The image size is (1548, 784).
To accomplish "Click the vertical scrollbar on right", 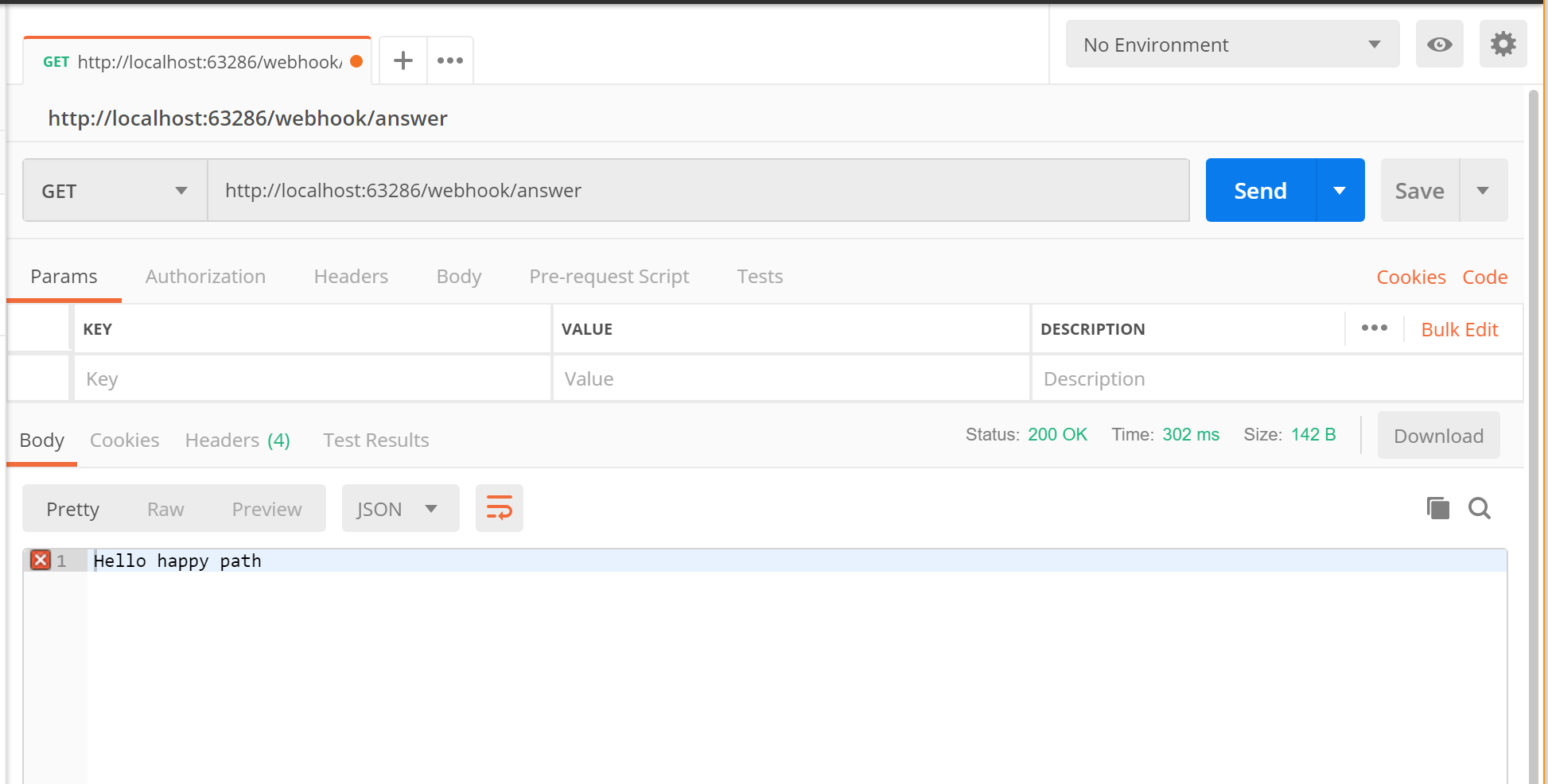I will (x=1534, y=436).
